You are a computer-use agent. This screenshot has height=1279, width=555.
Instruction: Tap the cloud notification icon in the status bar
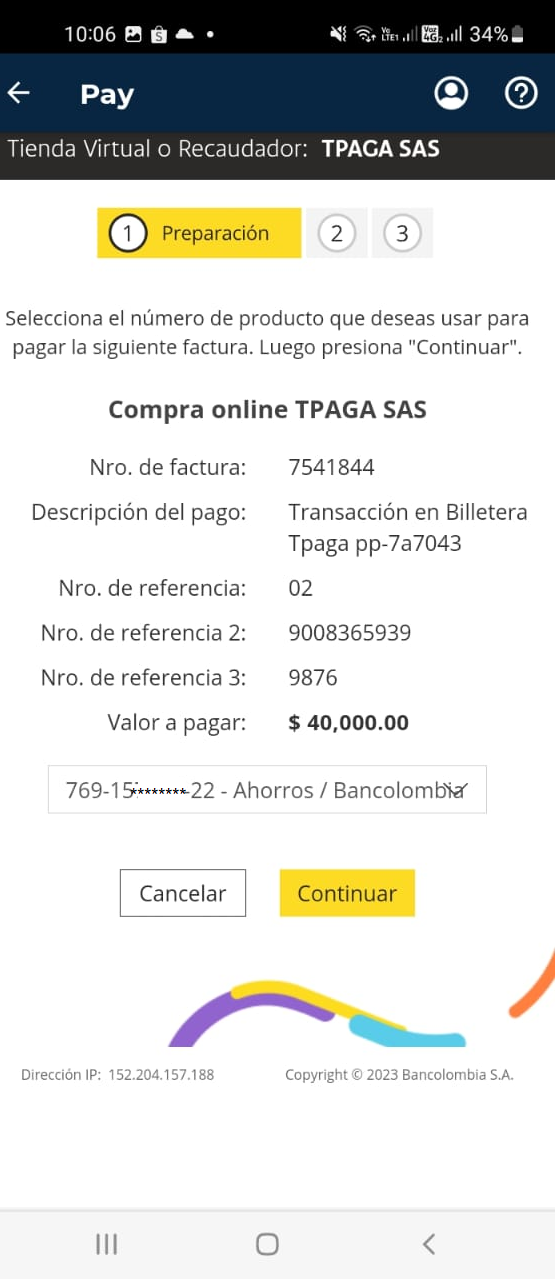tap(185, 34)
